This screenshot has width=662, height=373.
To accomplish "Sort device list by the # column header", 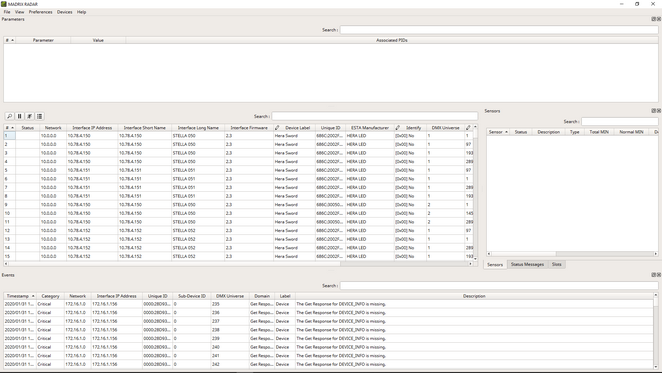I will pos(10,128).
